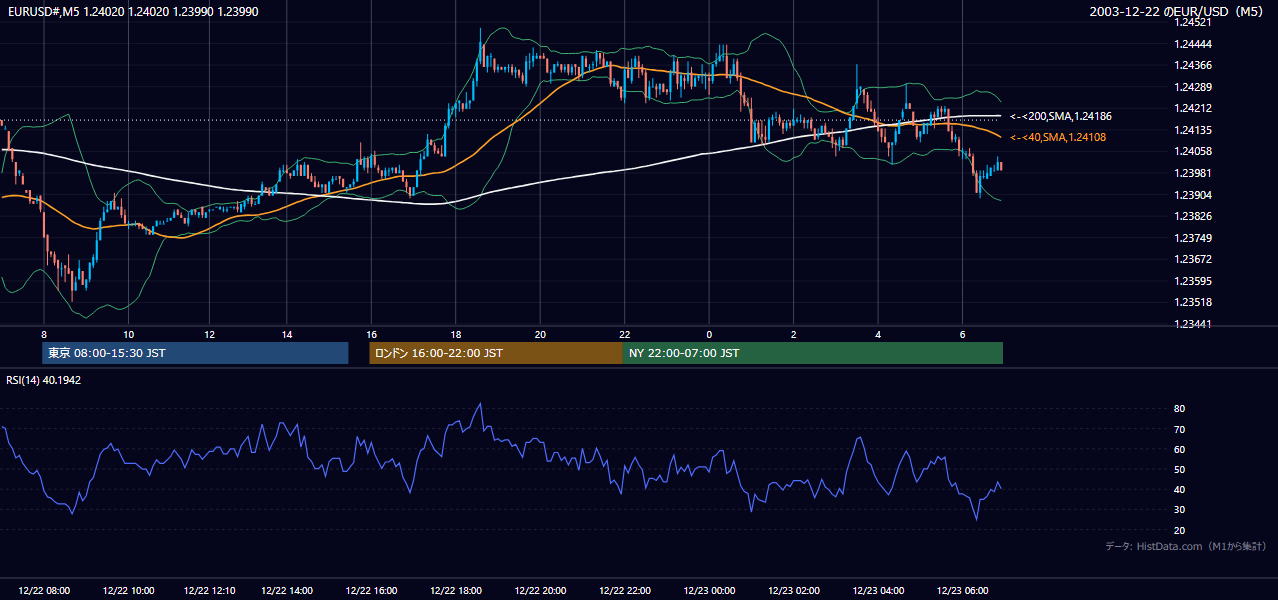Click hour 4 on the price chart hour axis
Viewport: 1278px width, 600px height.
coord(878,334)
